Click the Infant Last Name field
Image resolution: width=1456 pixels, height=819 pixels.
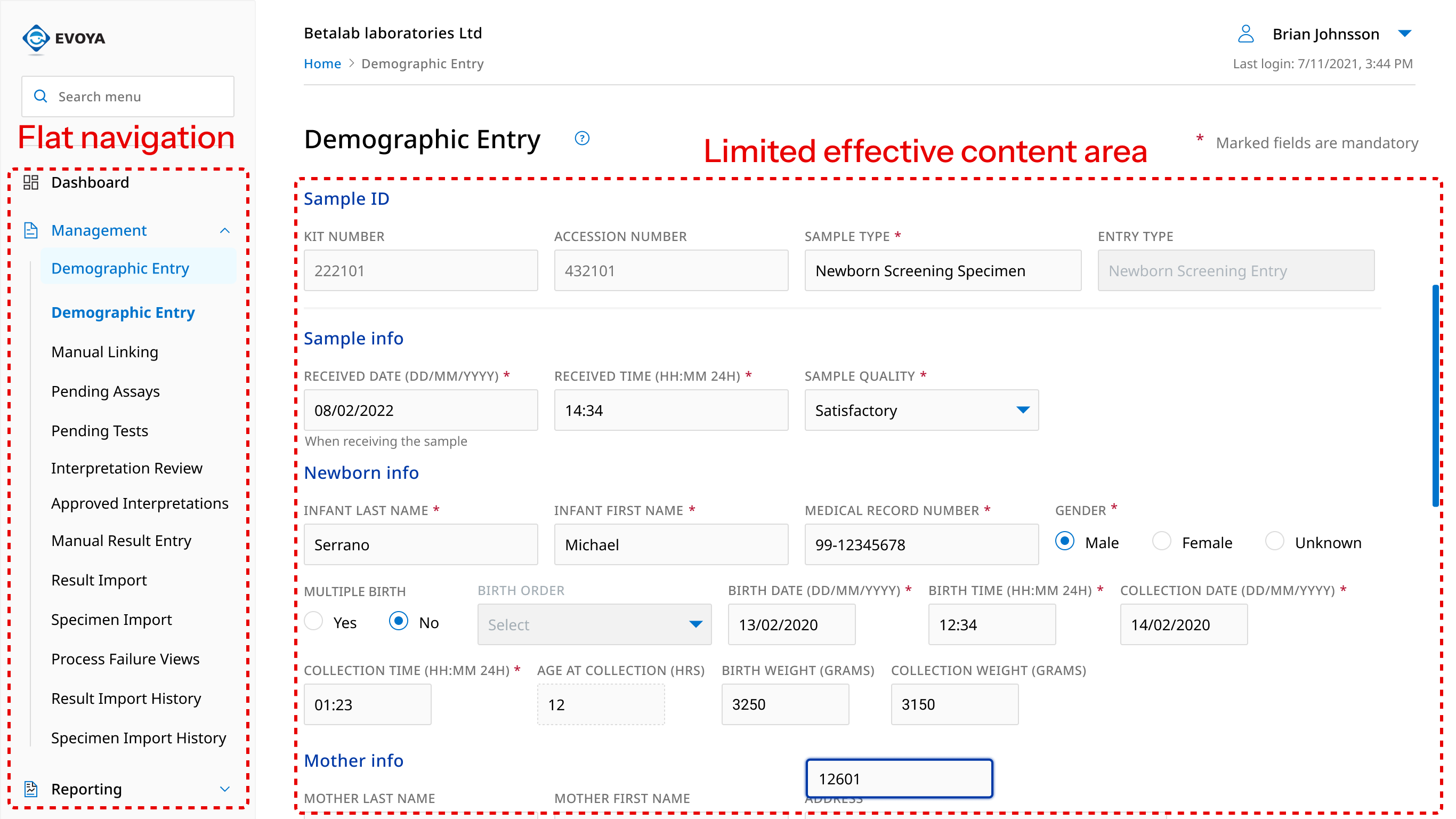(x=421, y=545)
